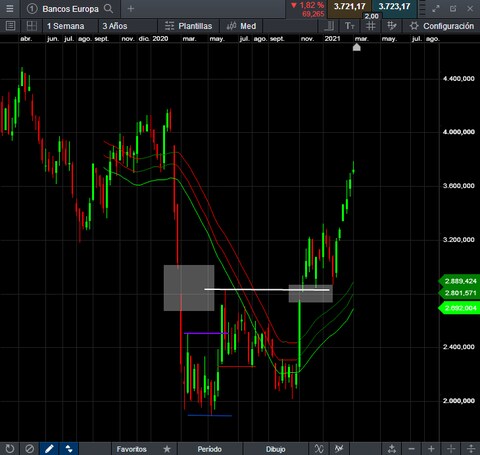
Task: Open the Plantillas templates menu
Action: click(189, 26)
